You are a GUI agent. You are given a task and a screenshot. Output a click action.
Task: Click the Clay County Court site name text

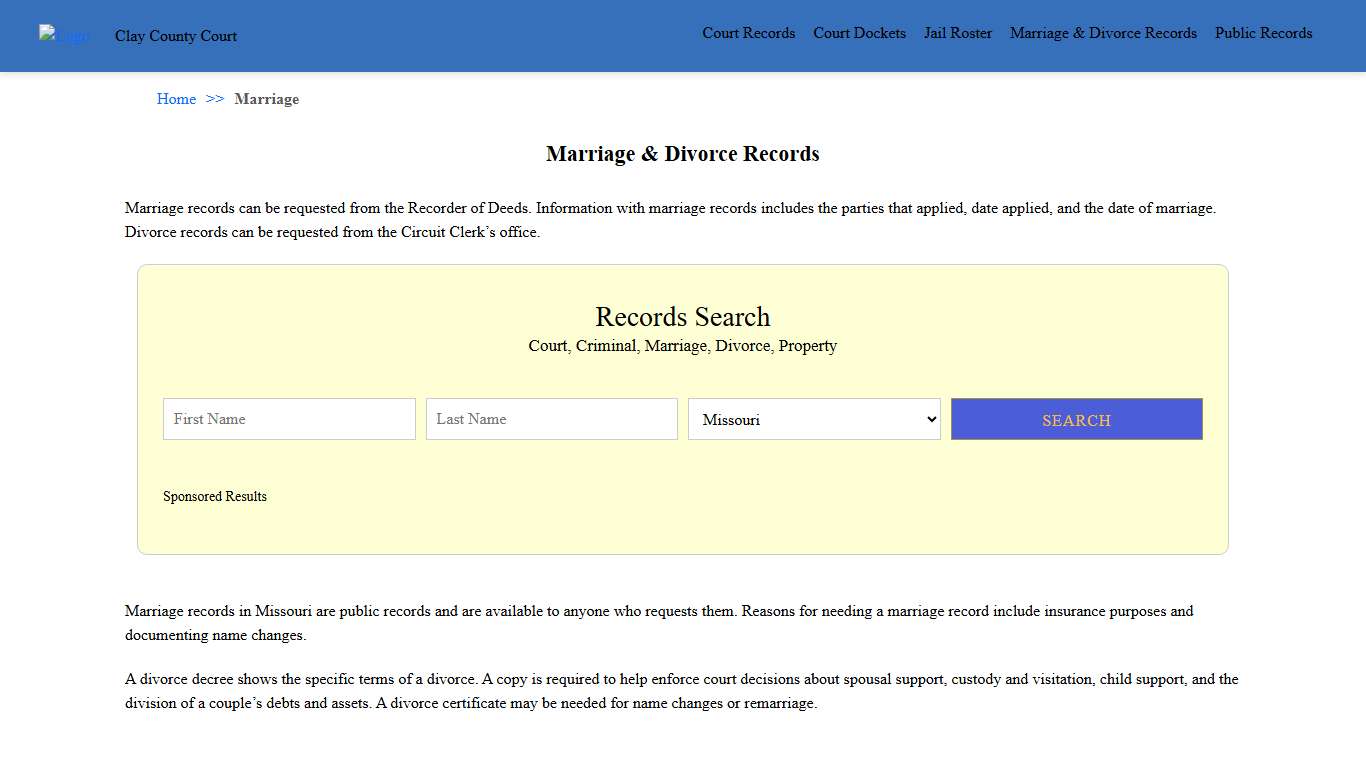coord(176,36)
